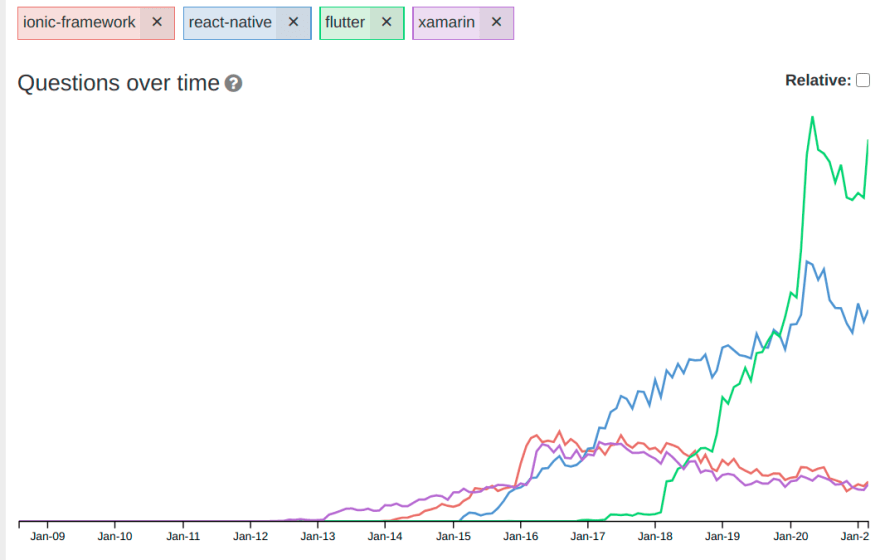The height and width of the screenshot is (560, 880).
Task: Click the Jan-17 axis label
Action: point(588,536)
